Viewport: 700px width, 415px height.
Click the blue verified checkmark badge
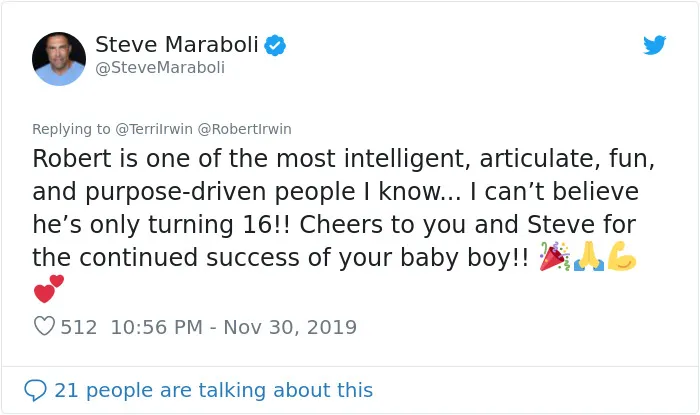pyautogui.click(x=275, y=45)
